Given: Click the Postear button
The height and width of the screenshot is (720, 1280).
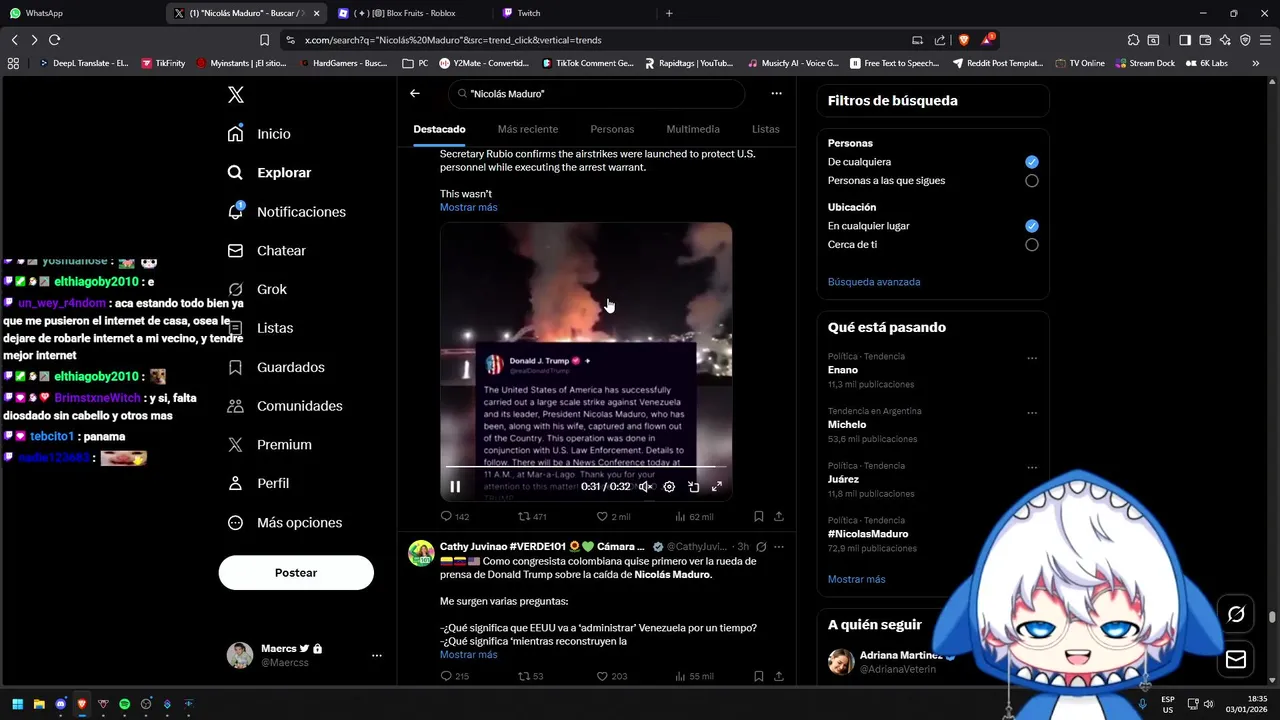Looking at the screenshot, I should pos(296,573).
